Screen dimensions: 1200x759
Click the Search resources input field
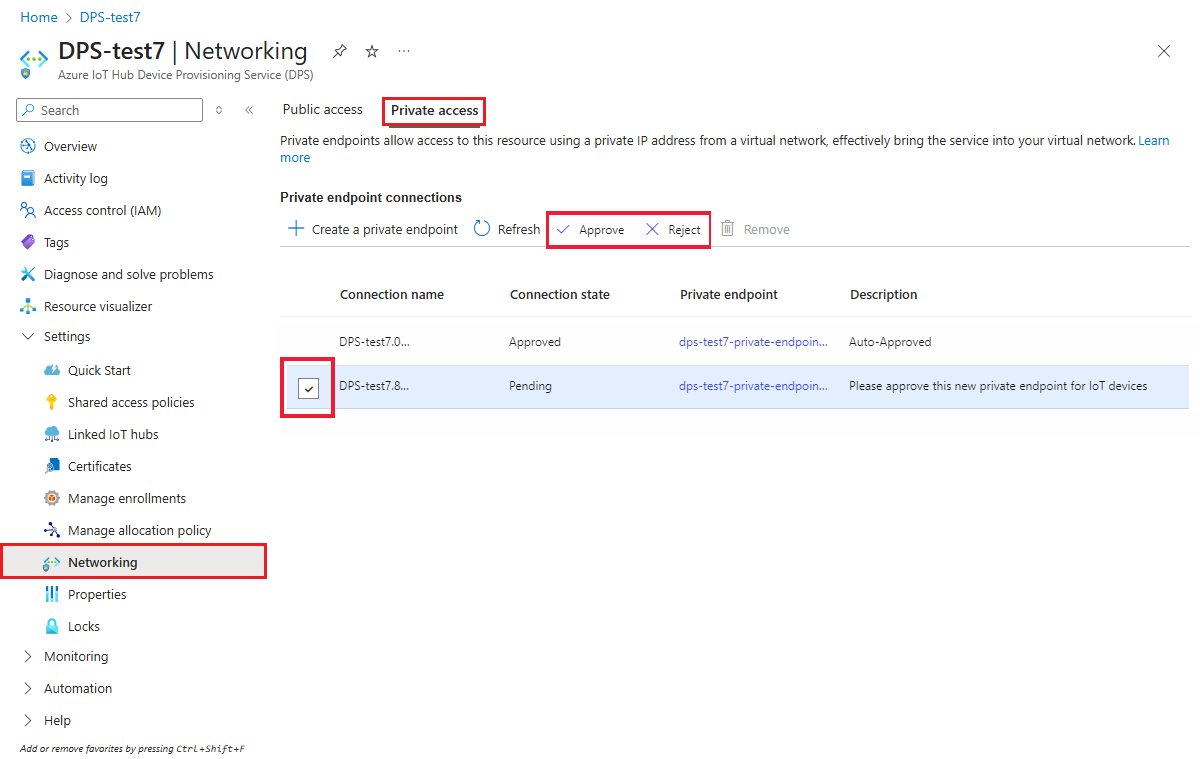tap(110, 110)
